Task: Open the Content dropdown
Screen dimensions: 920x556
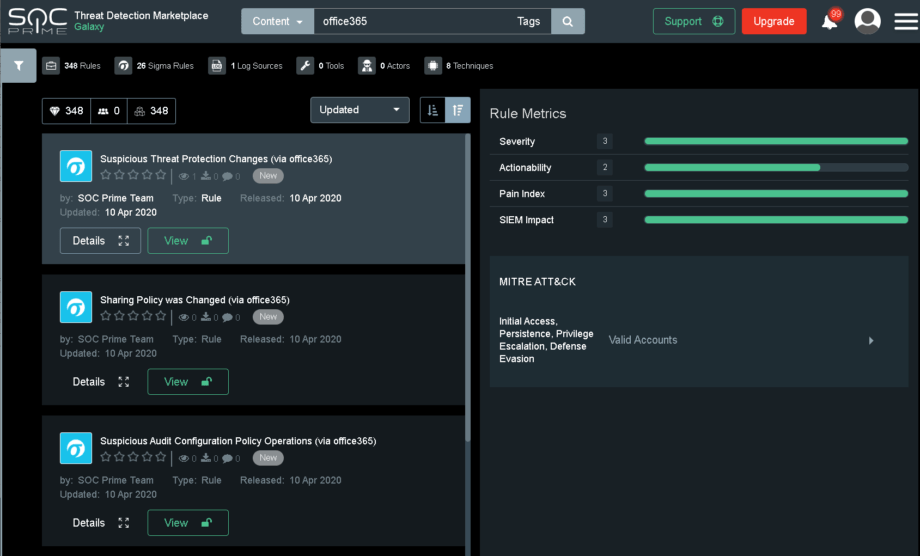Action: [x=278, y=21]
